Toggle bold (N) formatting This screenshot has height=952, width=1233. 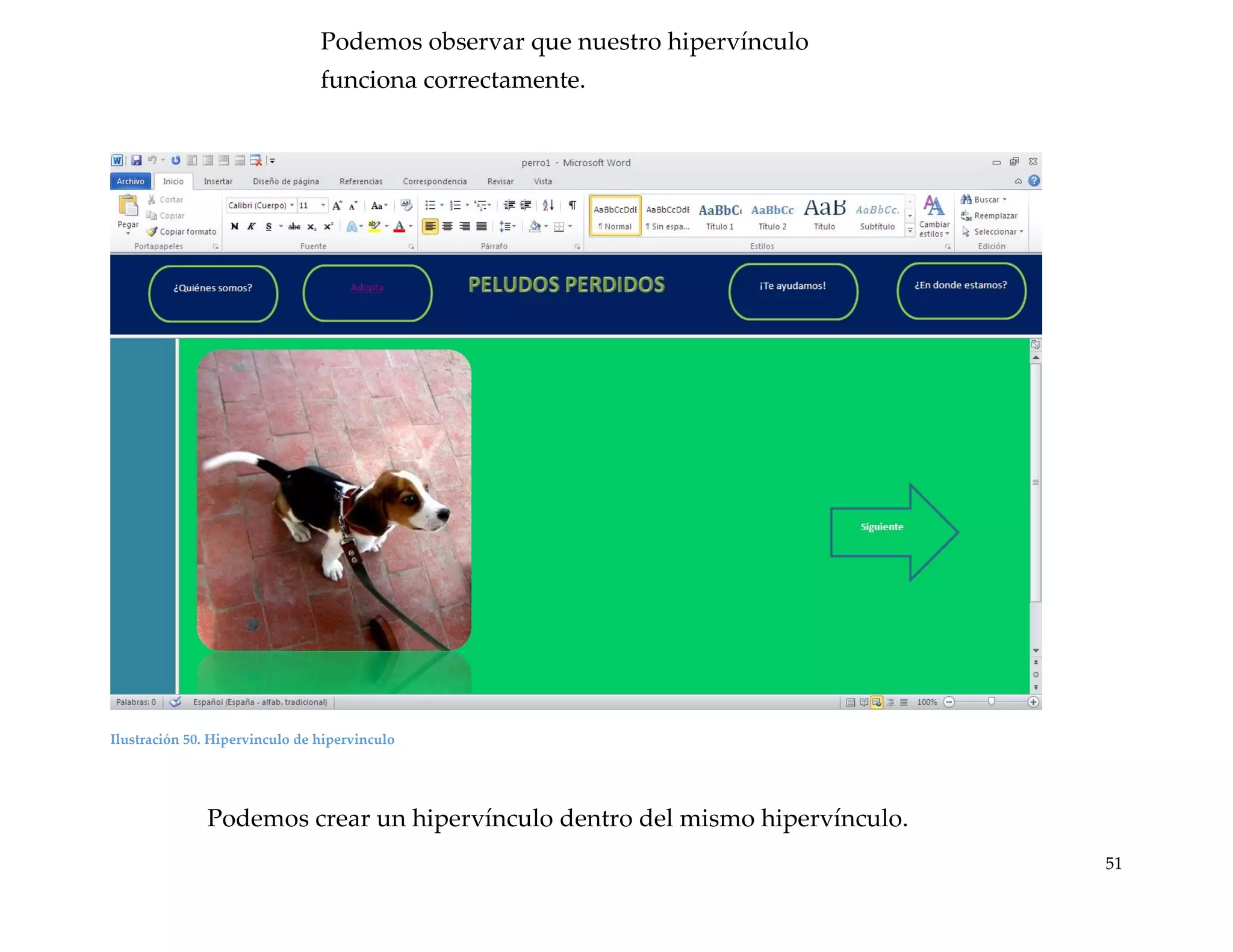coord(235,227)
